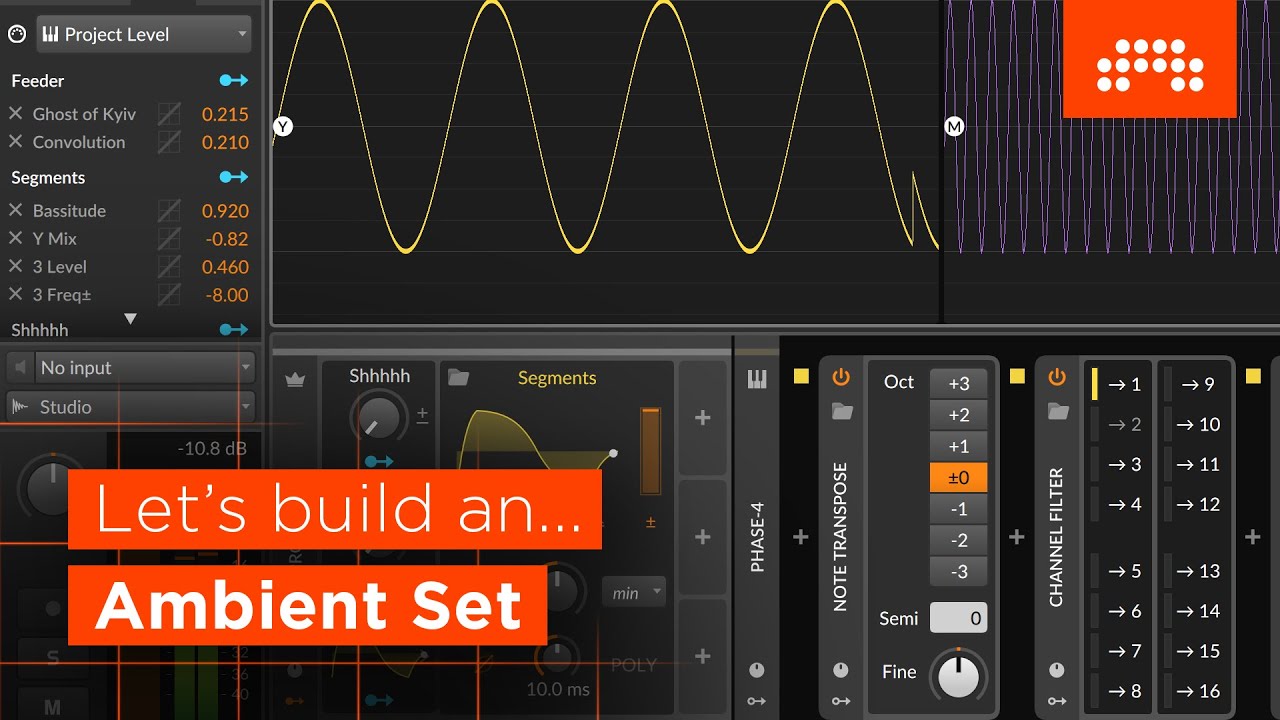Select the ±0 octave button

coord(958,477)
